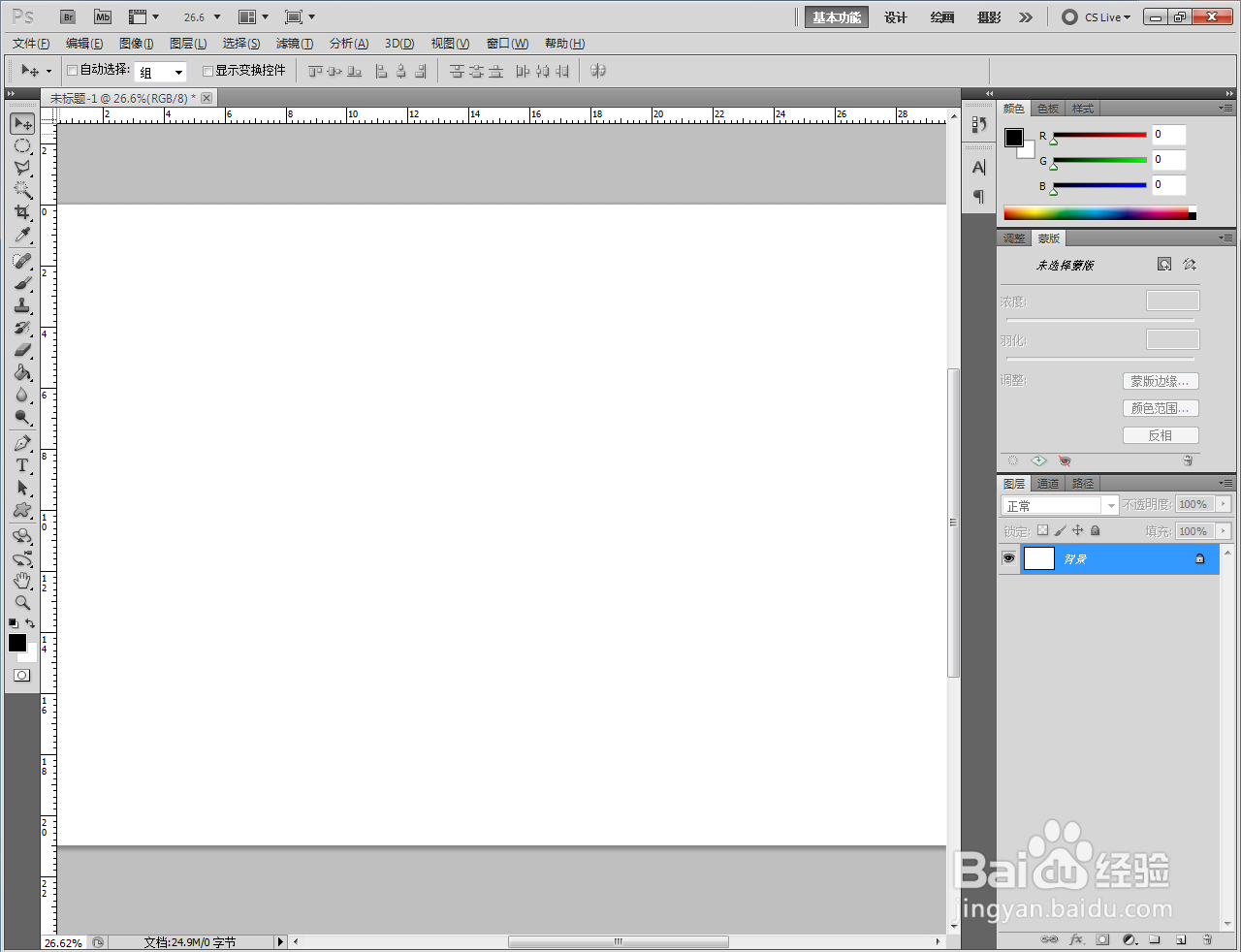Toggle lock image pixels brush icon
Image resolution: width=1241 pixels, height=952 pixels.
coord(1060,530)
